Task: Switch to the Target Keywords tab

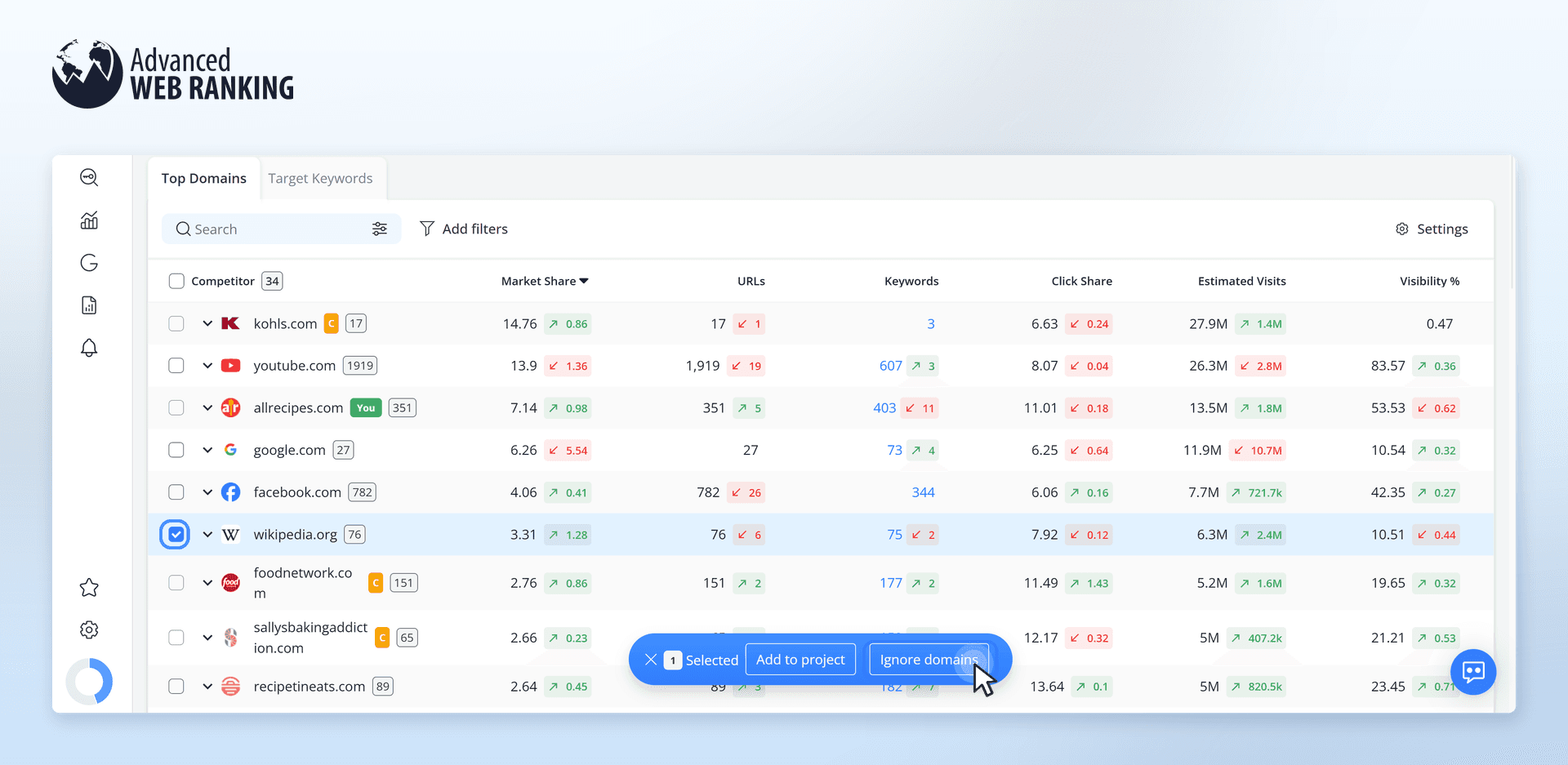Action: pos(320,178)
